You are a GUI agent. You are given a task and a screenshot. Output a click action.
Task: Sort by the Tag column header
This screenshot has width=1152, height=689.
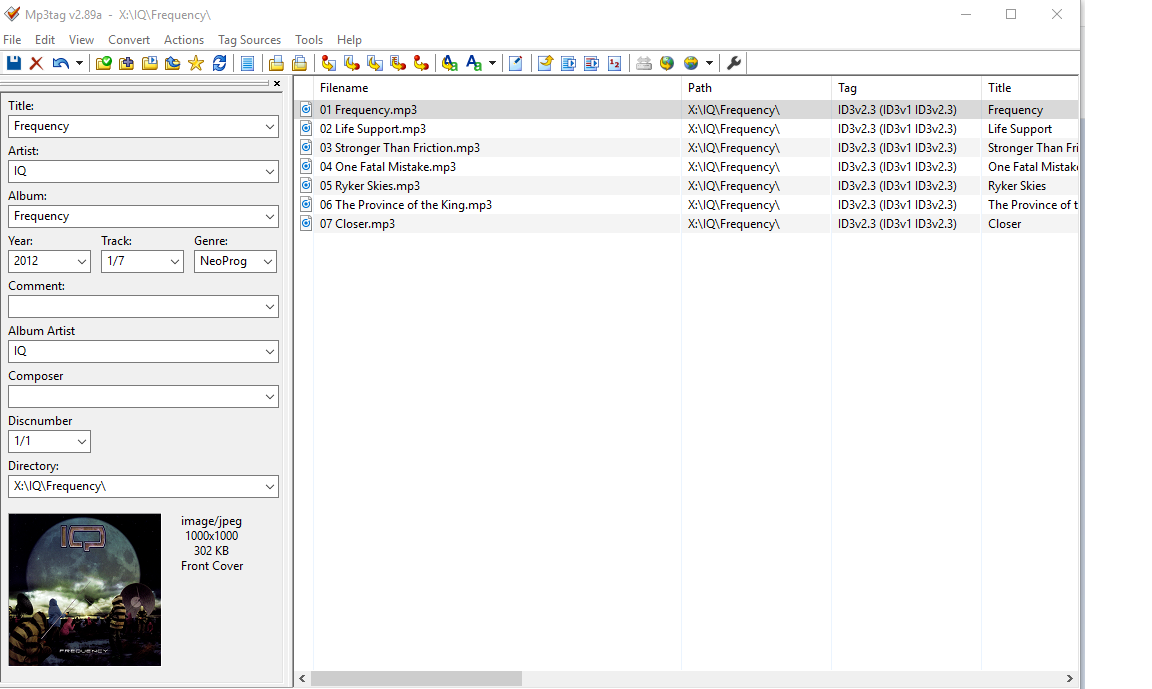pos(906,87)
